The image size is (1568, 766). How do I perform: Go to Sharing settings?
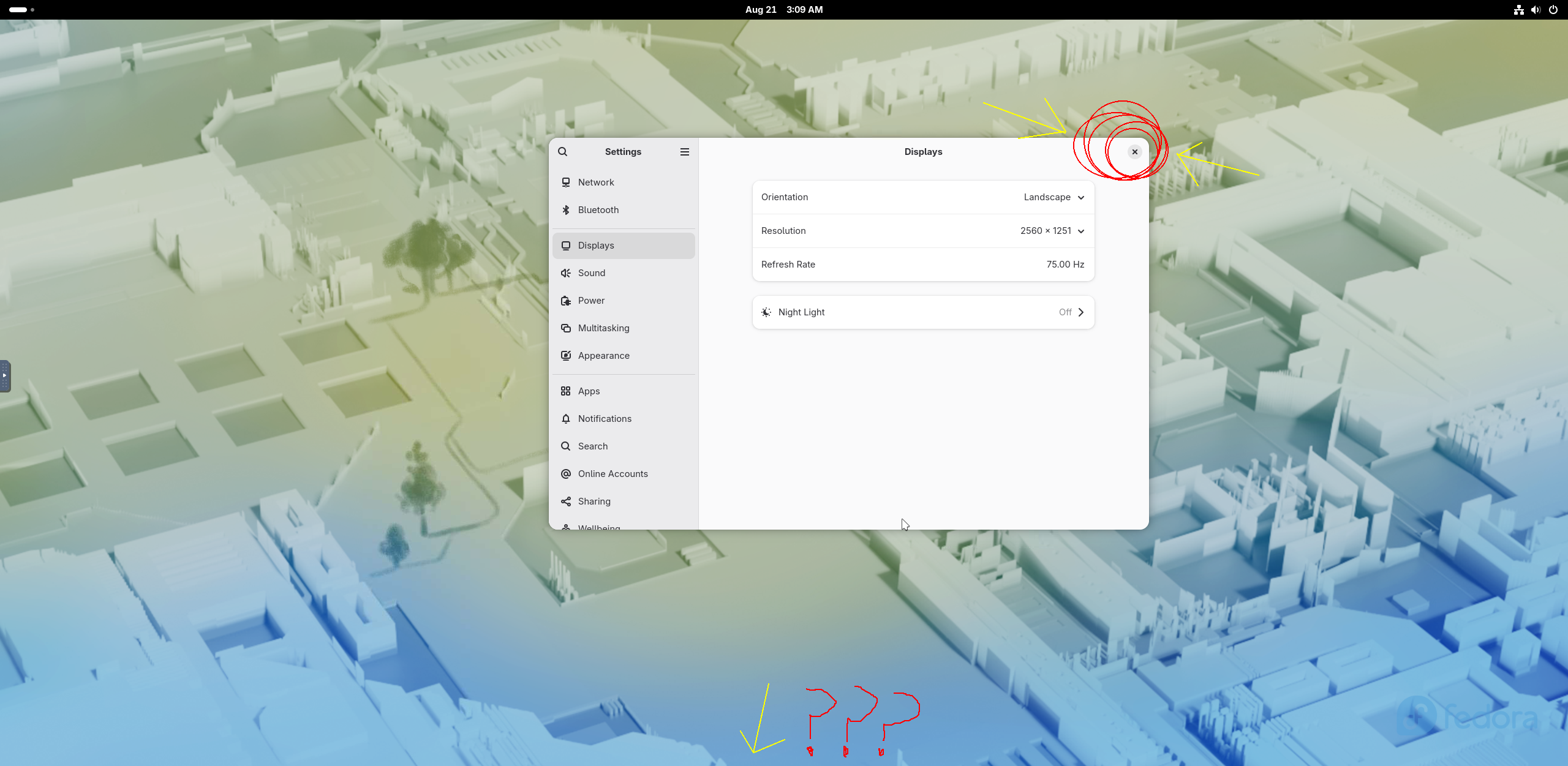point(624,501)
